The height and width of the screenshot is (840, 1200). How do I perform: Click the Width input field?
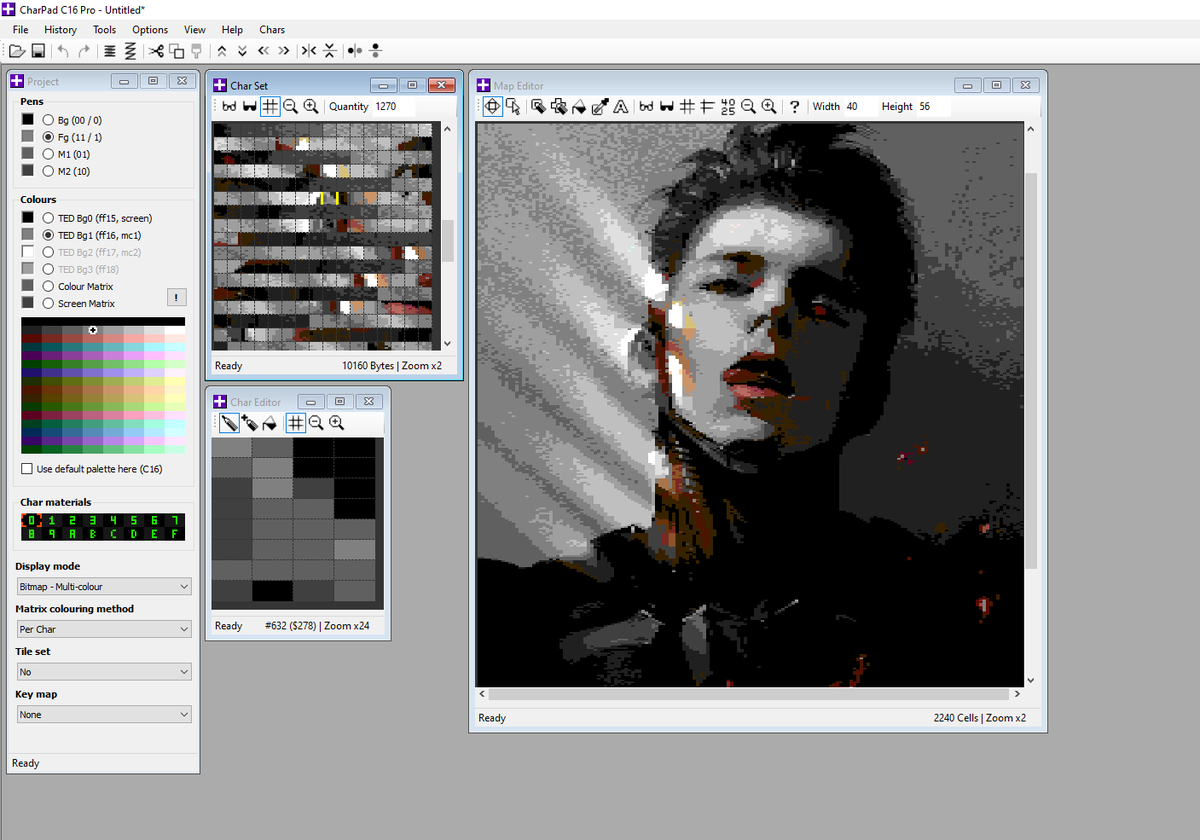click(x=858, y=106)
